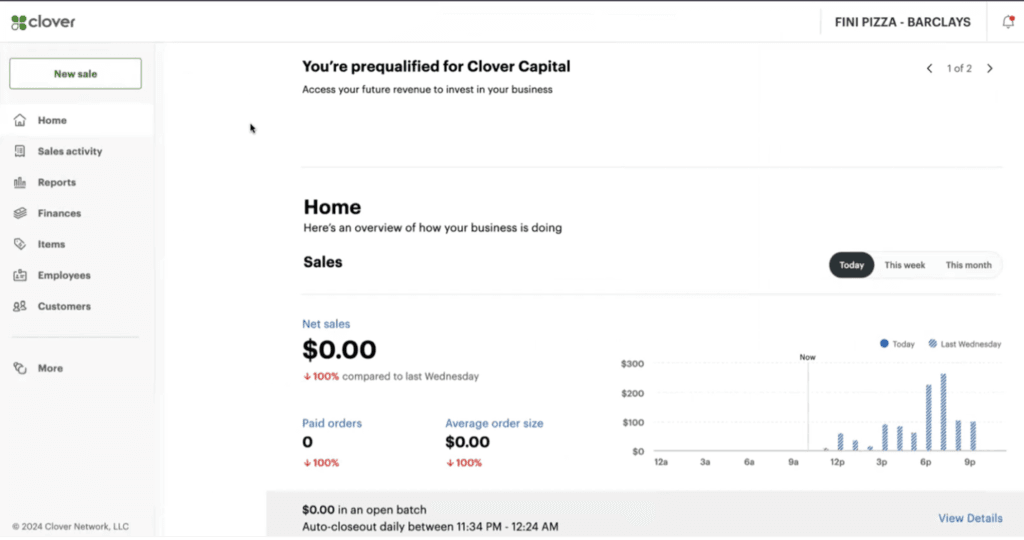
Task: Click the Last Wednesday legend swatch
Action: (x=933, y=344)
